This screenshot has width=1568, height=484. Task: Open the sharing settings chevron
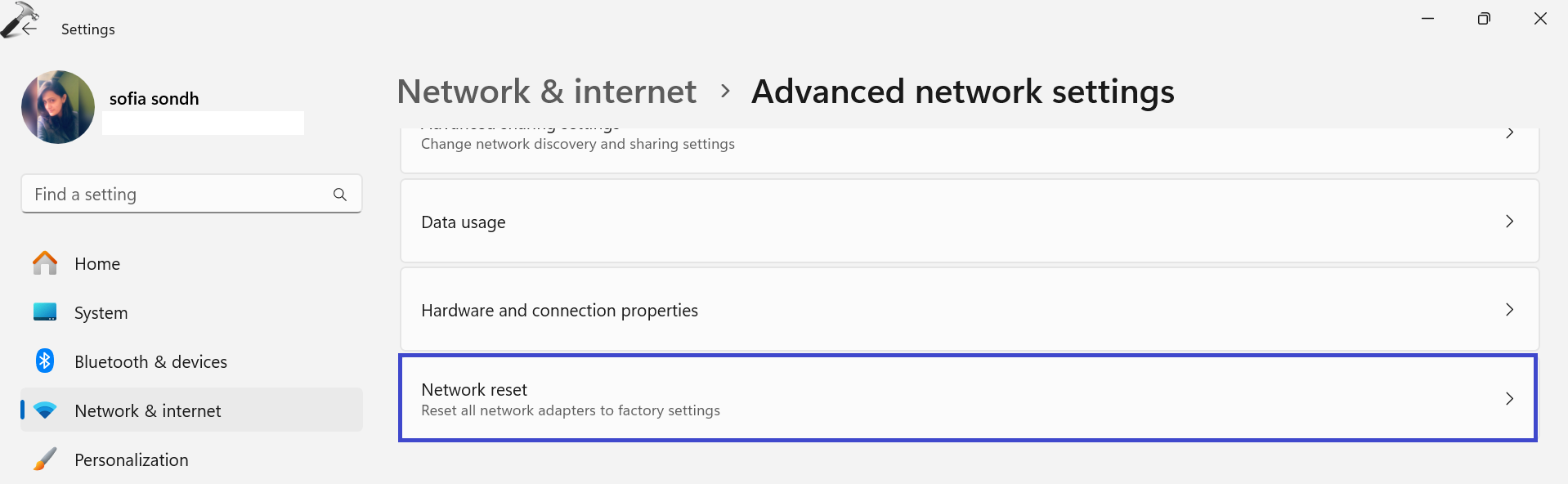pos(1509,133)
